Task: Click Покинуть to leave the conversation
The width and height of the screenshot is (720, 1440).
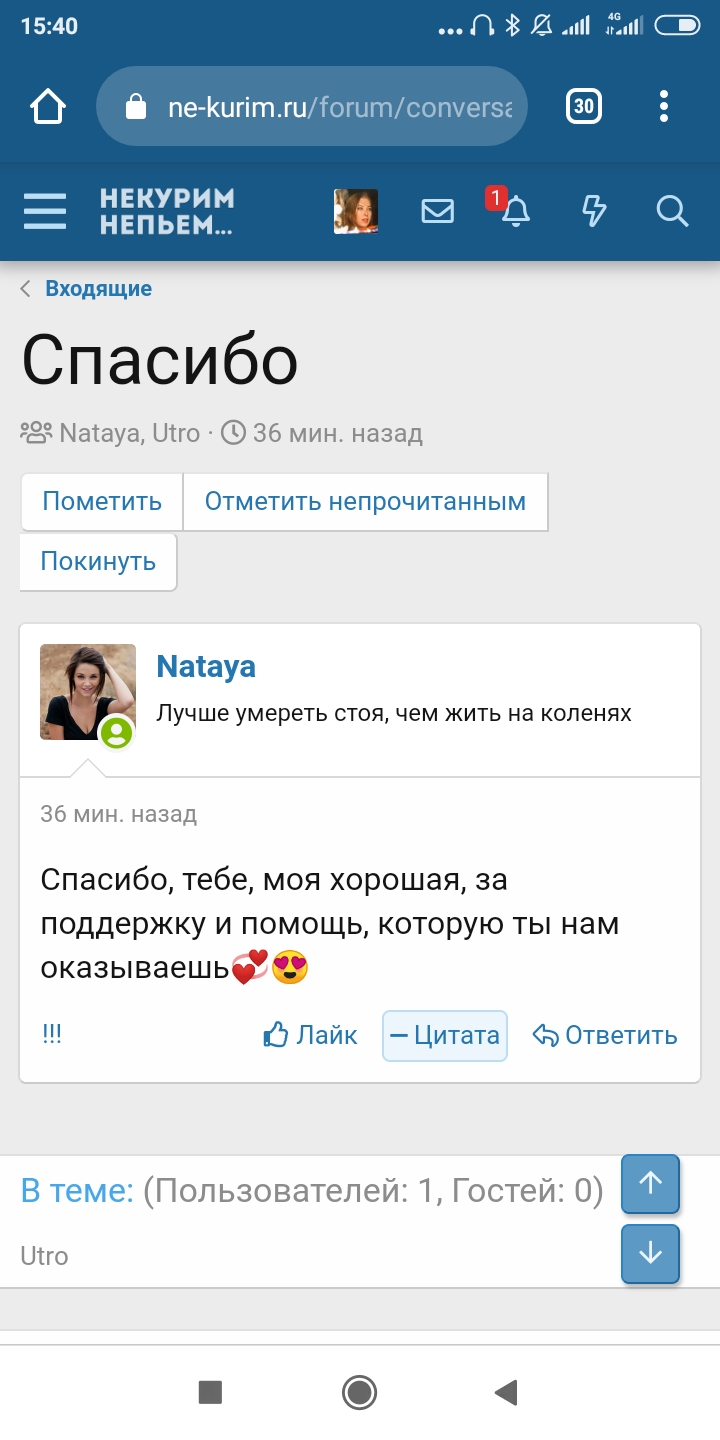Action: coord(98,561)
